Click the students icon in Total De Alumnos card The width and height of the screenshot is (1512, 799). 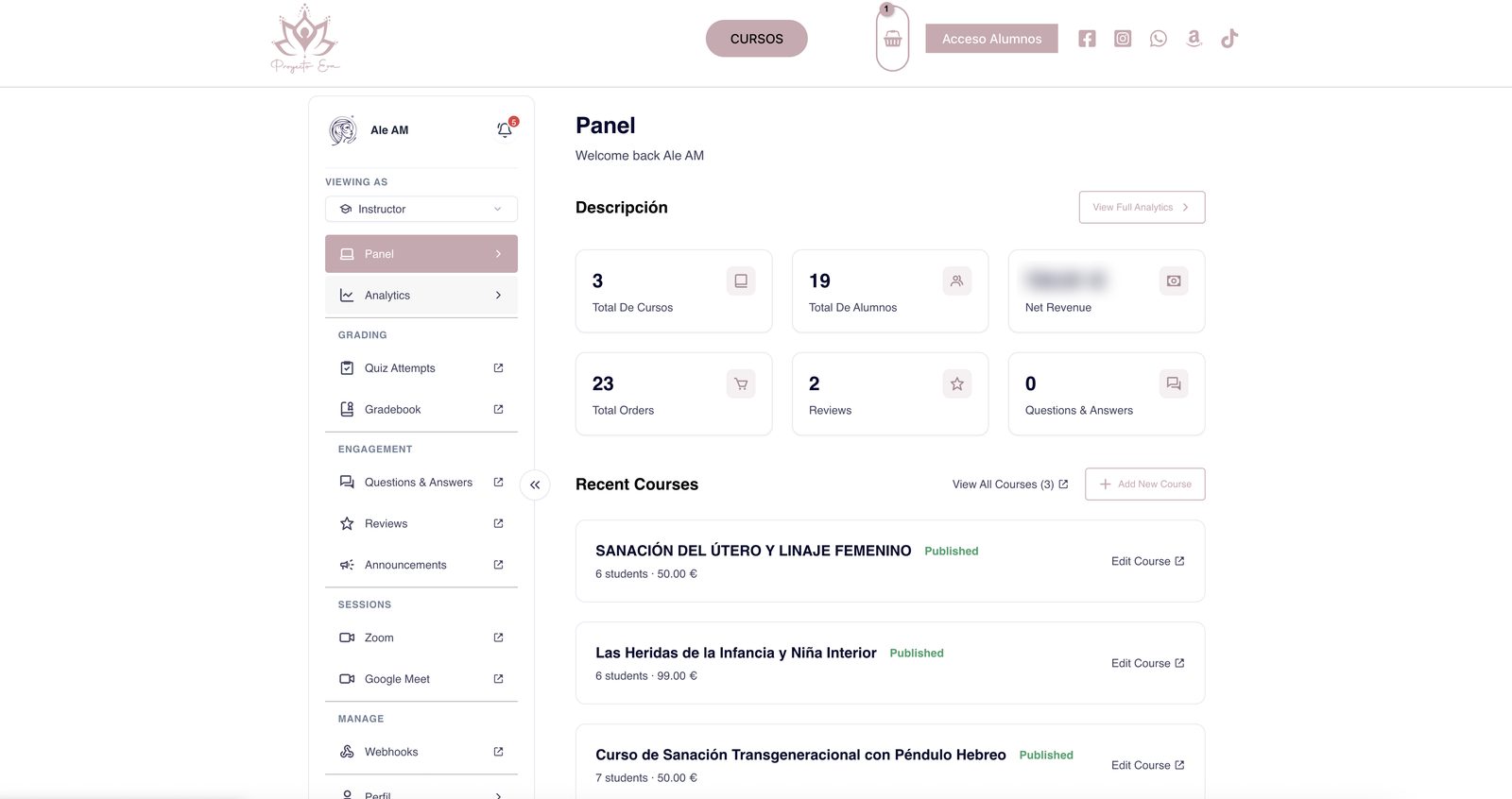(957, 280)
